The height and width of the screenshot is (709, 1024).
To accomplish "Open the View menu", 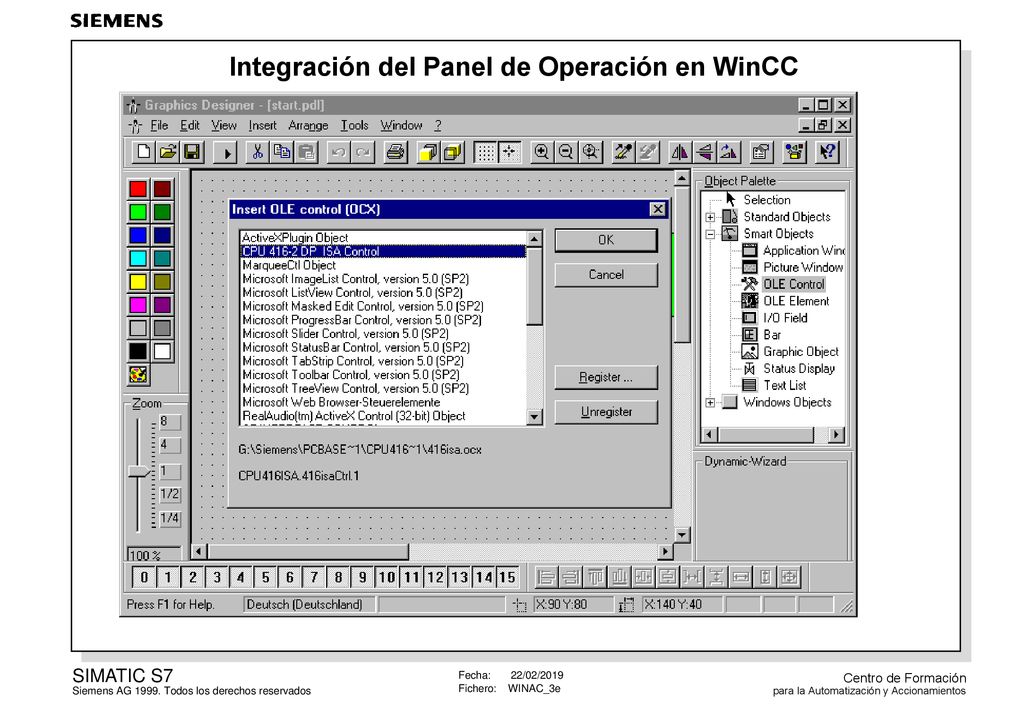I will [223, 125].
